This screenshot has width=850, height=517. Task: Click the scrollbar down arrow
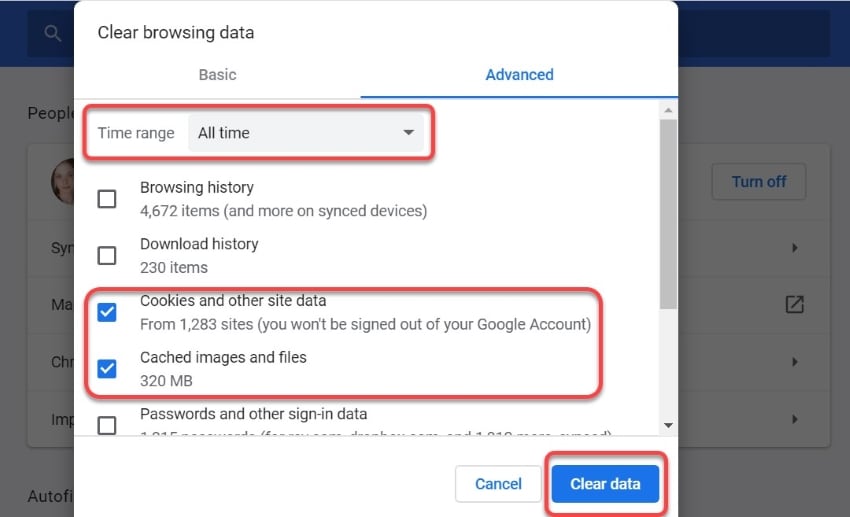[x=668, y=425]
